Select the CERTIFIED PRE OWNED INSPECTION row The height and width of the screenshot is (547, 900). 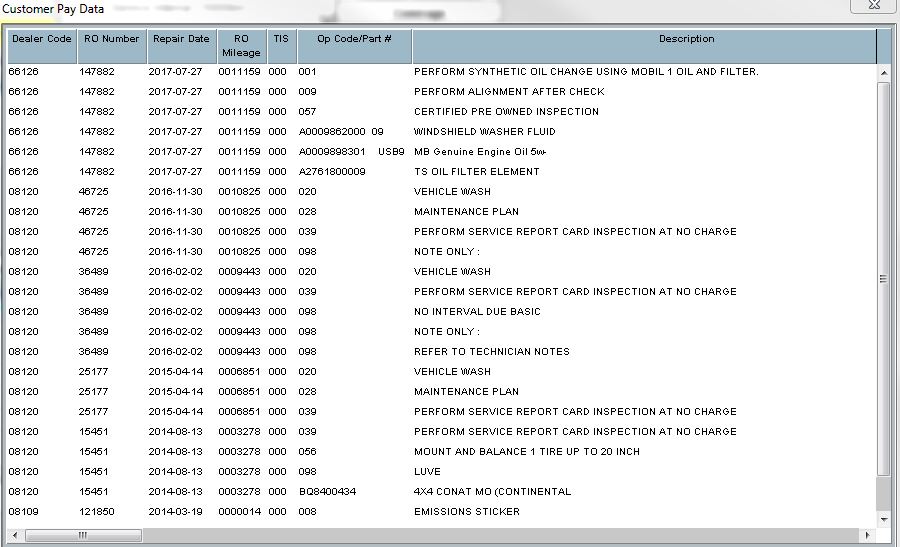point(441,111)
